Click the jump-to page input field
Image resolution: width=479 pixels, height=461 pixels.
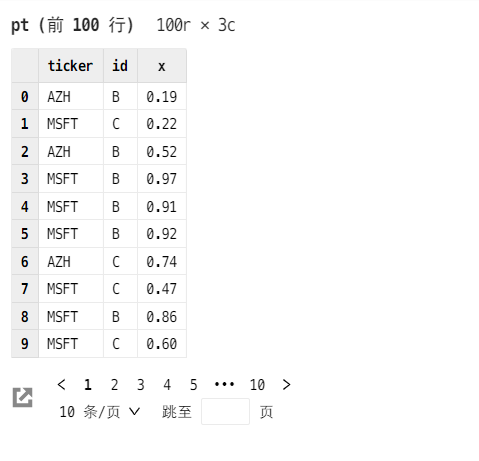[x=225, y=412]
